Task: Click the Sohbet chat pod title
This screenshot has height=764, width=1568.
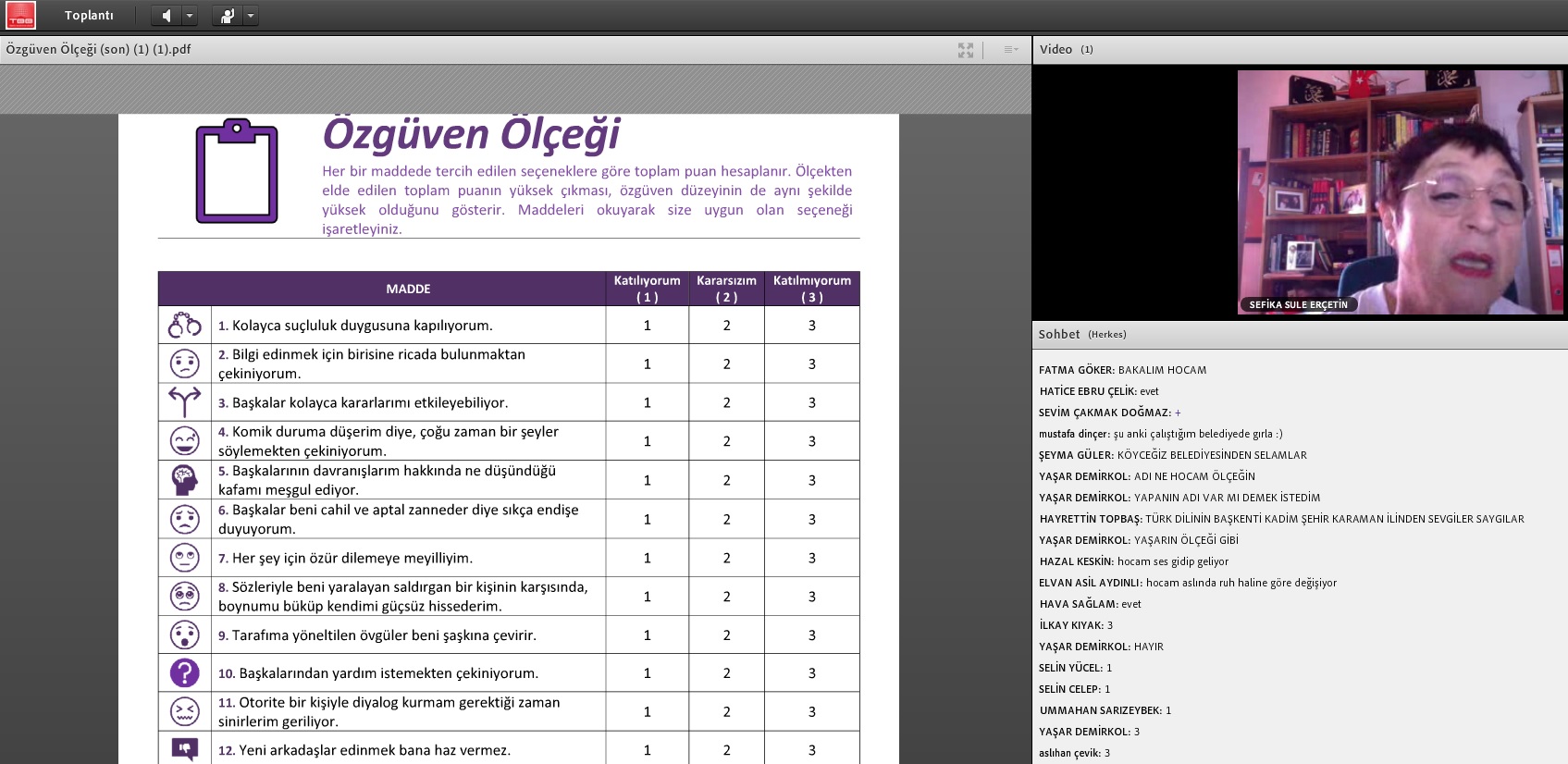Action: point(1059,335)
